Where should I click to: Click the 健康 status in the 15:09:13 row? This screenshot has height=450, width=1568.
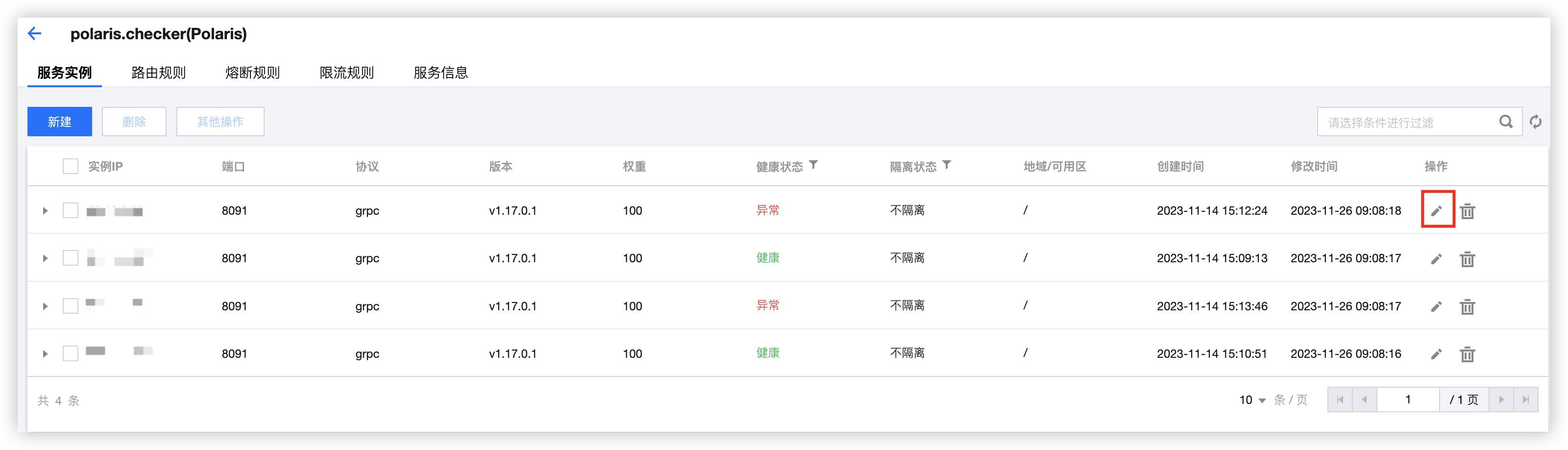pyautogui.click(x=767, y=257)
